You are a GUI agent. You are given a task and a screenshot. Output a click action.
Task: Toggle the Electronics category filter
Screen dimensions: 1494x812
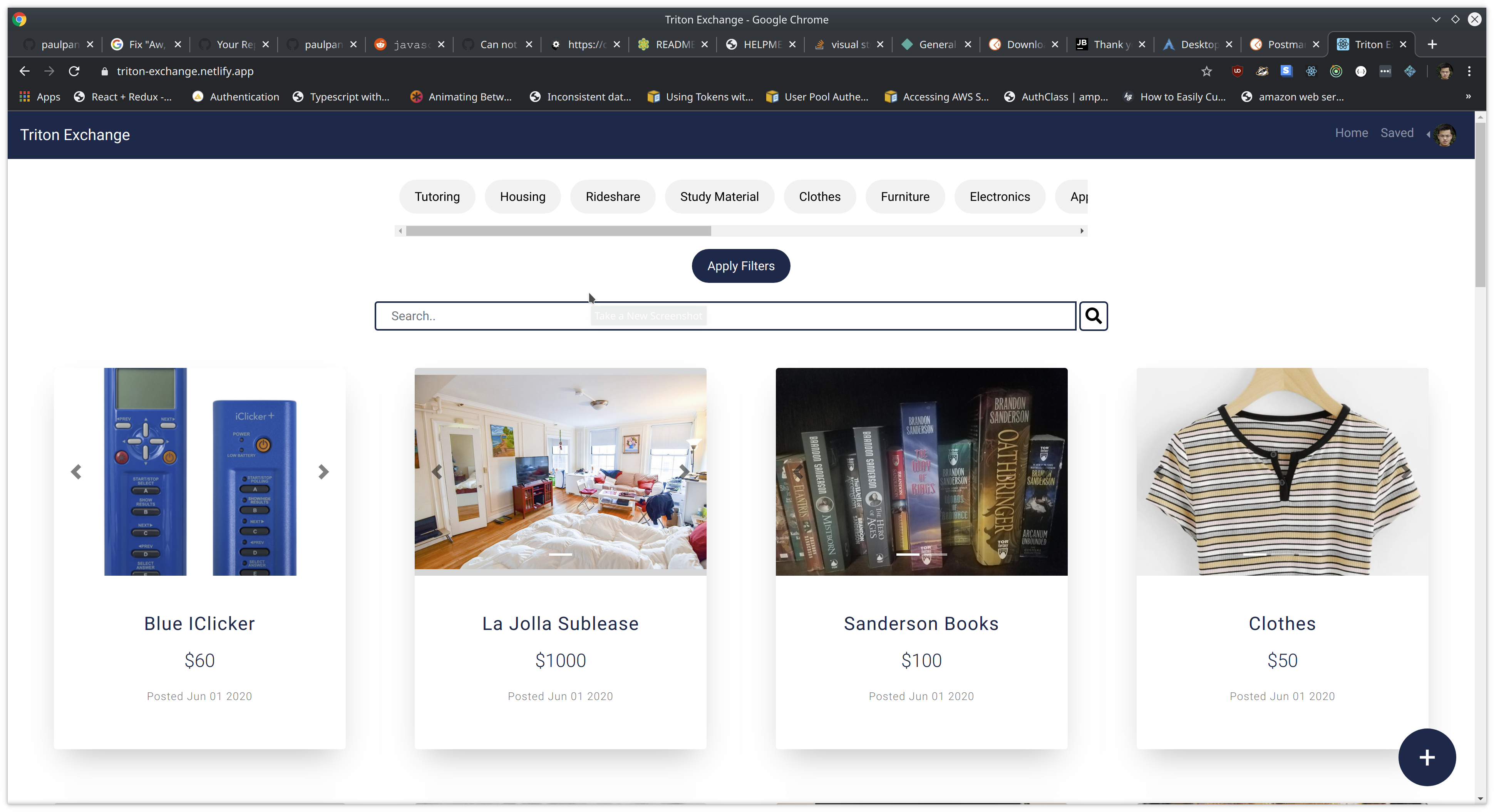999,197
